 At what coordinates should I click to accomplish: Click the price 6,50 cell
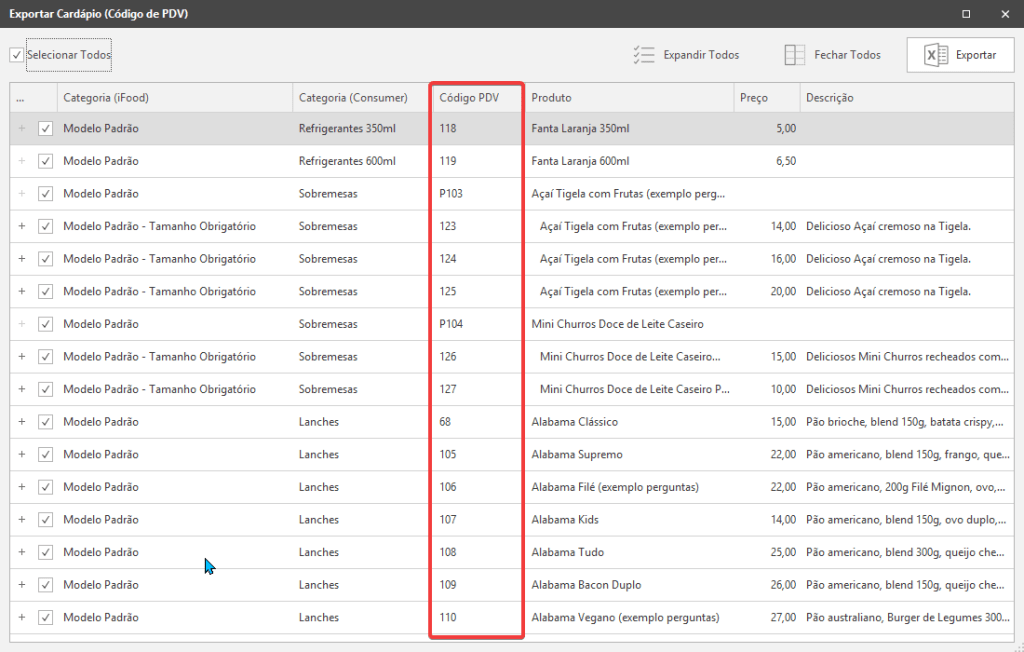pos(767,161)
